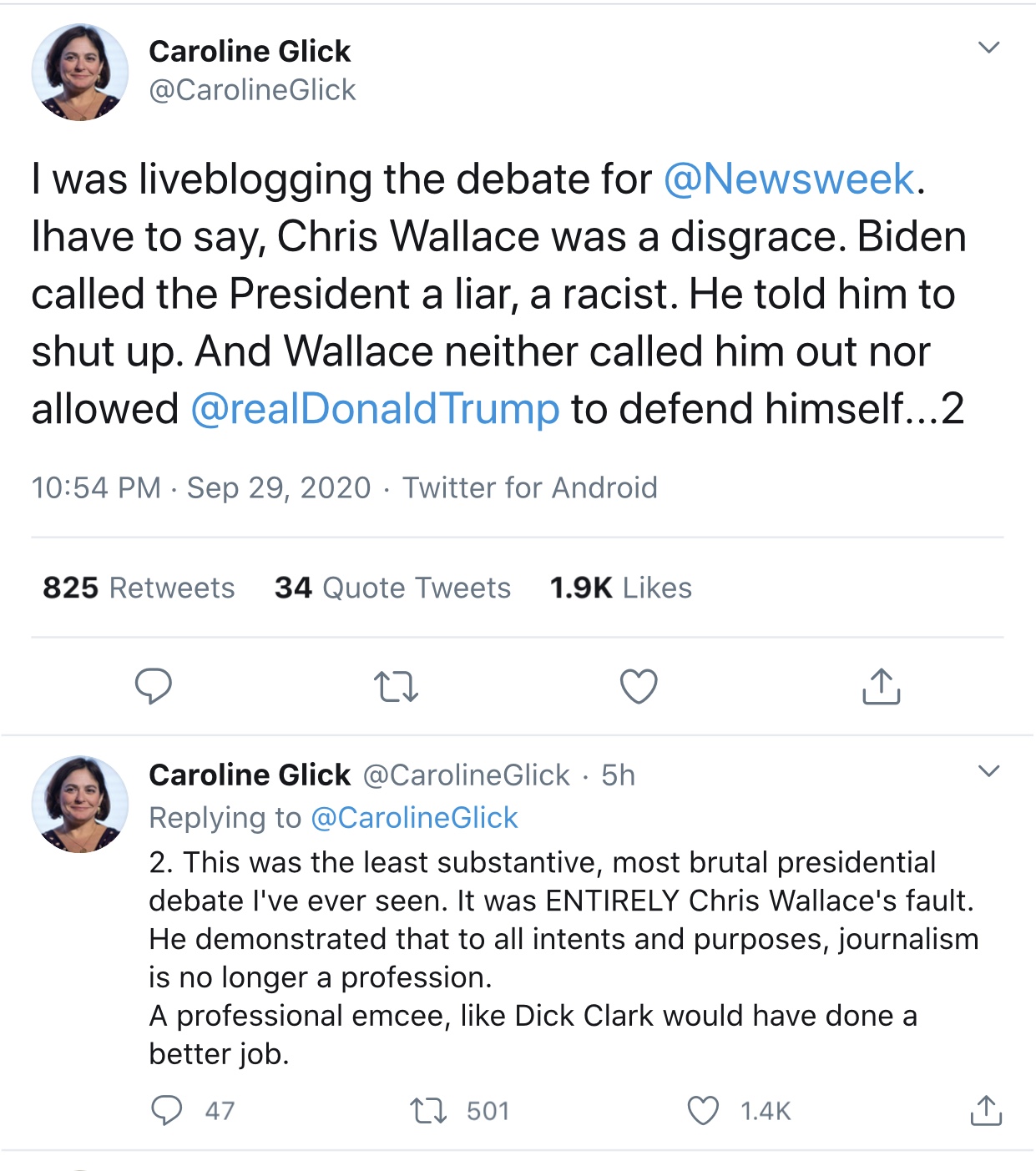The image size is (1036, 1171).
Task: Open the @realDonaldTrump mention link
Action: click(x=375, y=409)
